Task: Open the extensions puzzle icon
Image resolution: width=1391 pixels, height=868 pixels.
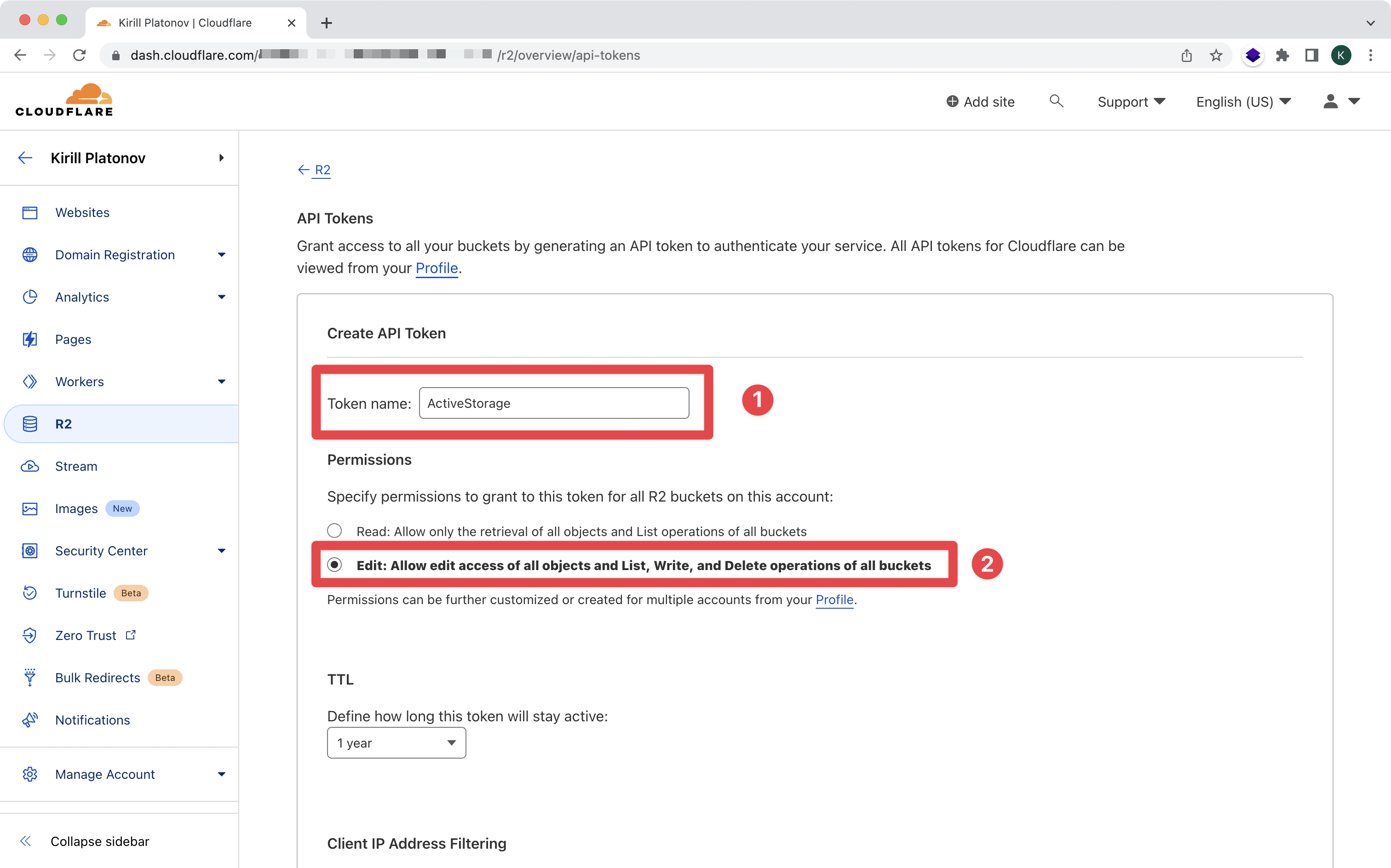Action: [x=1282, y=55]
